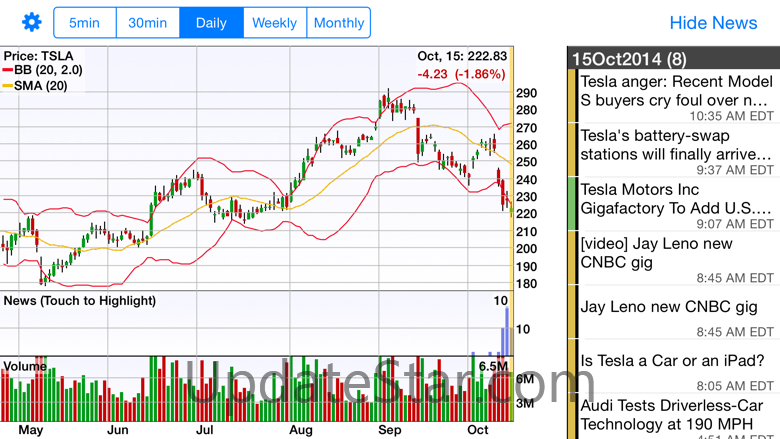
Task: Select the Monthly interval tab
Action: pyautogui.click(x=339, y=22)
